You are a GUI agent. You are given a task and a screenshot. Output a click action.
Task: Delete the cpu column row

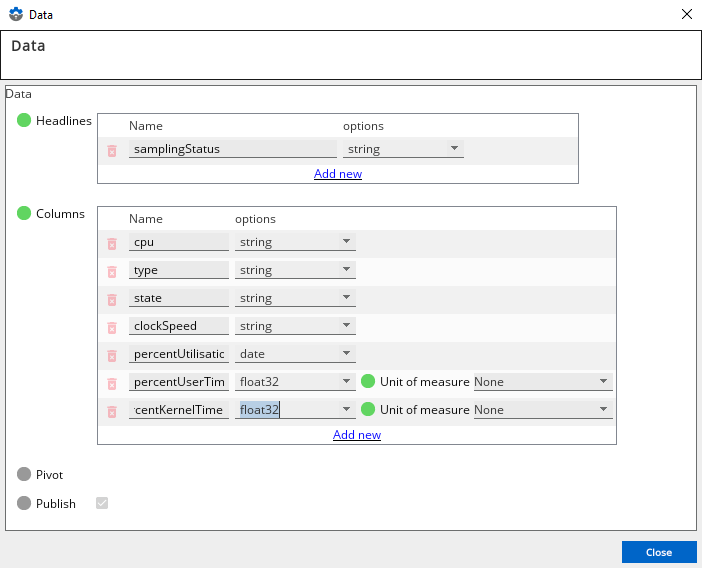pyautogui.click(x=112, y=243)
